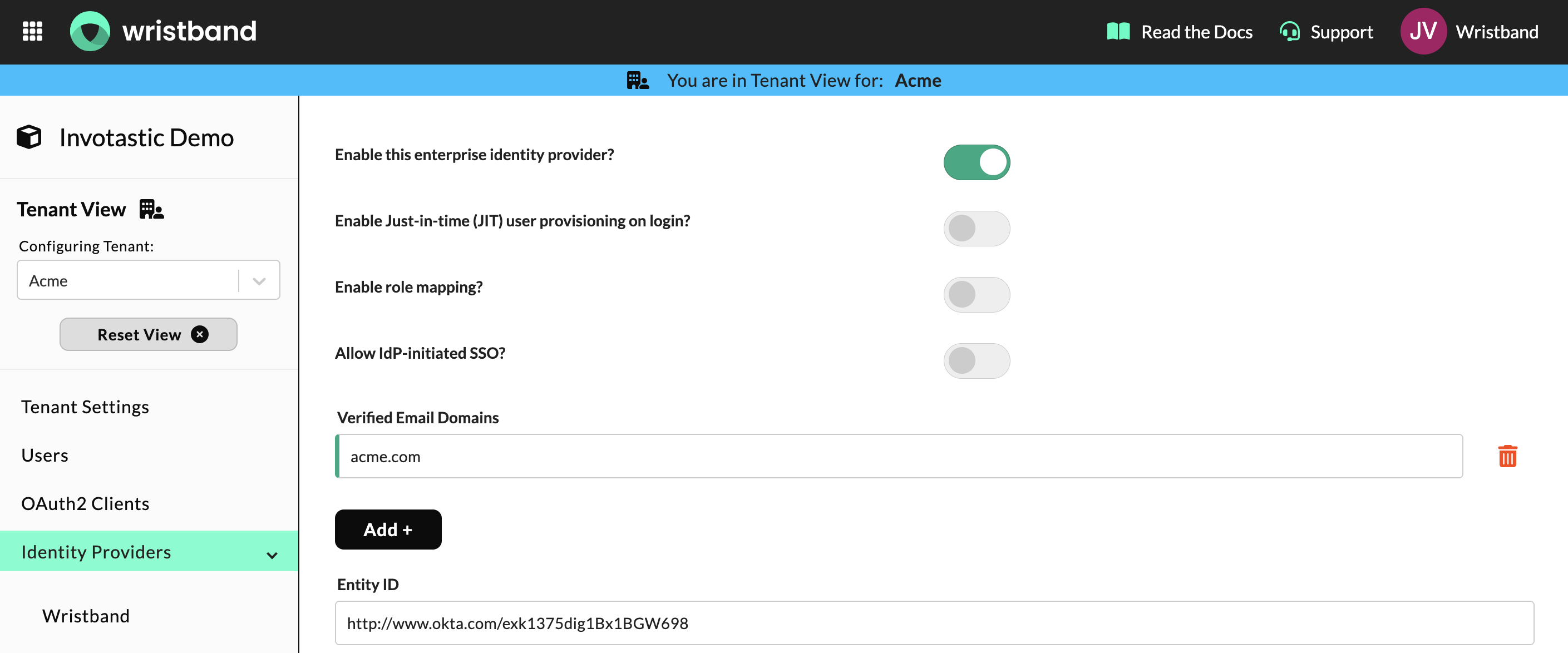Go to Users in sidebar
1568x653 pixels.
[45, 455]
